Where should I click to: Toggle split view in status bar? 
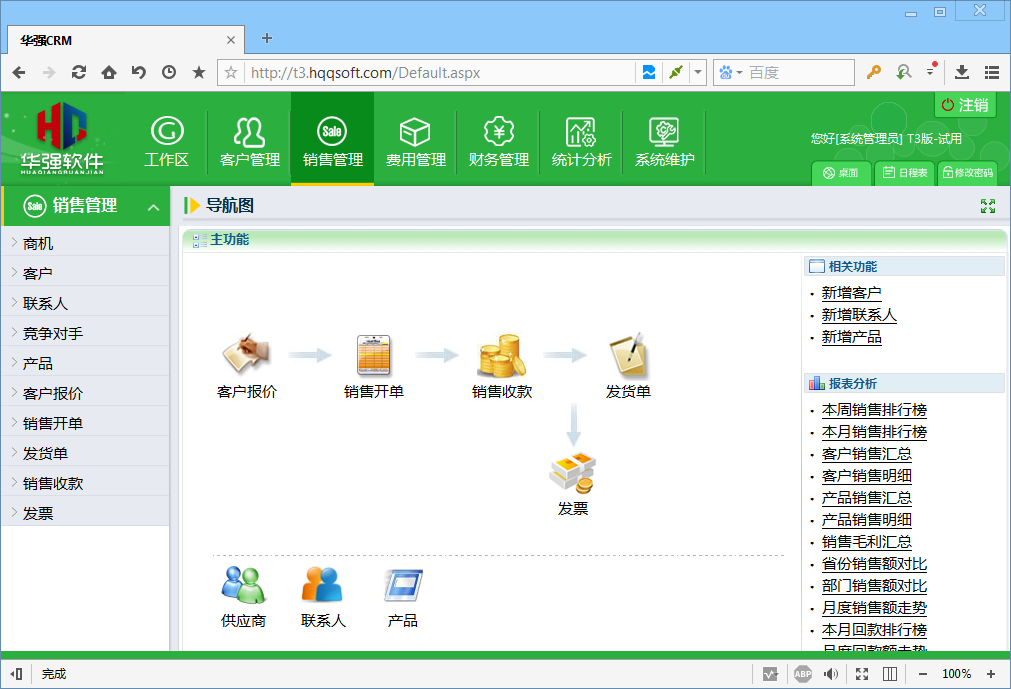890,674
